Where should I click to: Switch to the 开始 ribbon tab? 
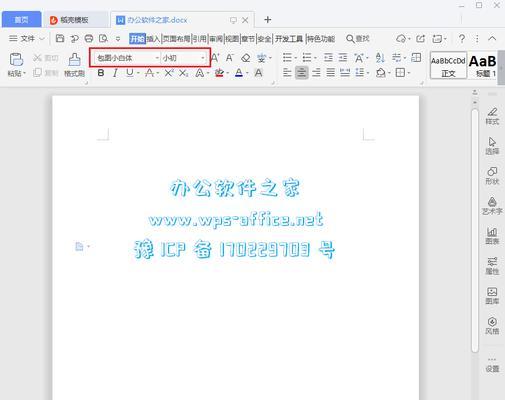pyautogui.click(x=137, y=39)
